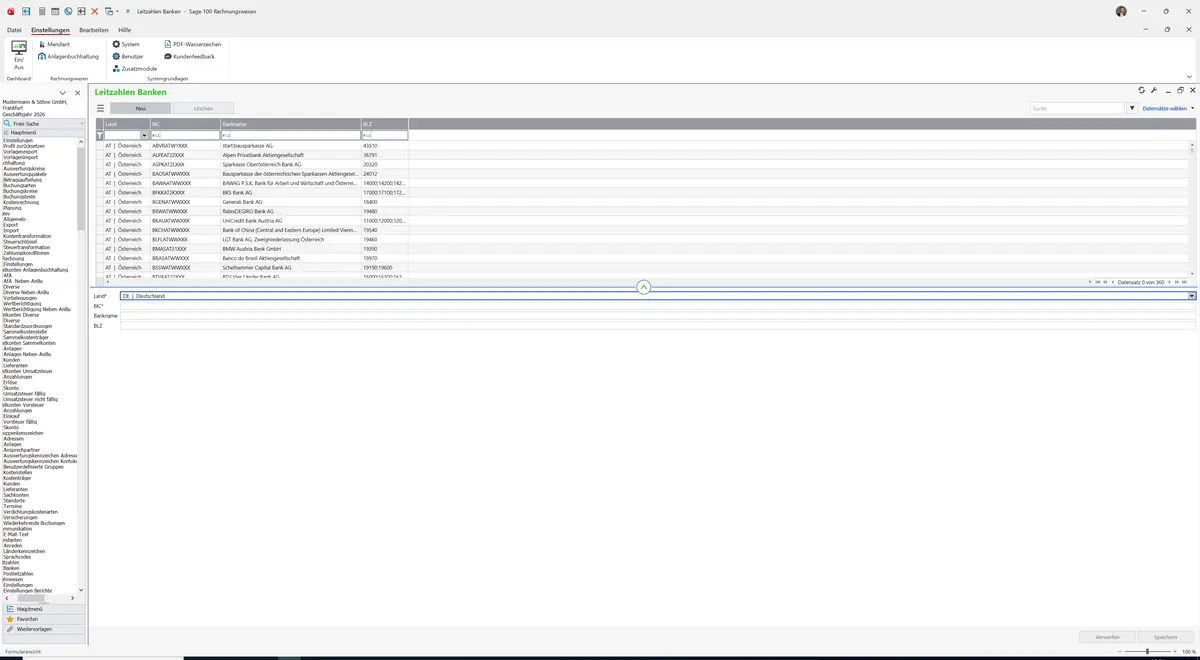The image size is (1200, 660).
Task: Sort by the Bankname column header
Action: (x=290, y=123)
